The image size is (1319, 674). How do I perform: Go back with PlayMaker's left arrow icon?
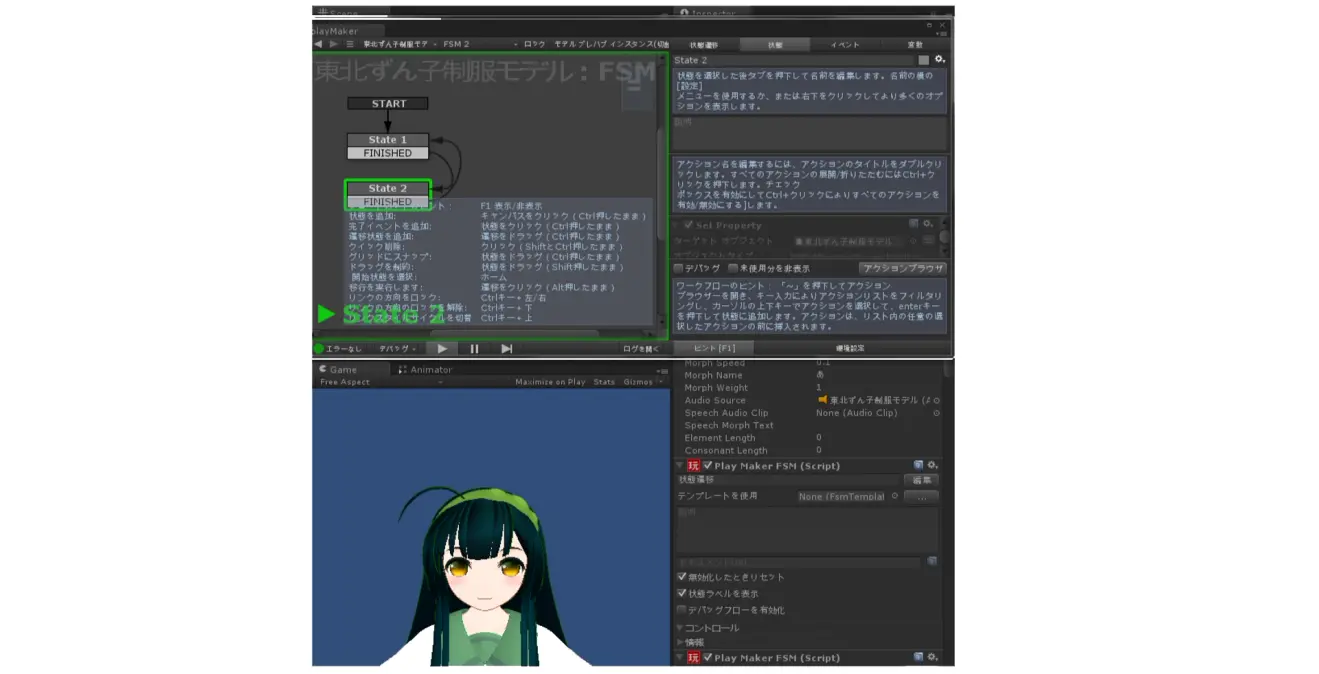coord(318,44)
